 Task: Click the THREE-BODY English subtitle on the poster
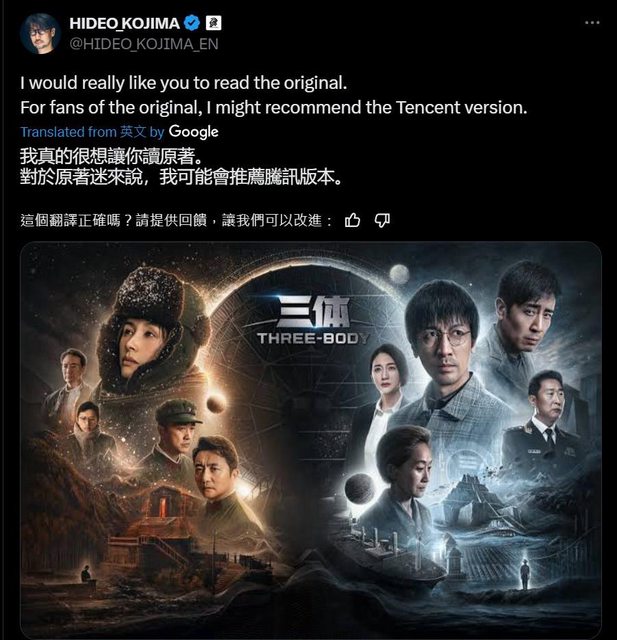(313, 338)
